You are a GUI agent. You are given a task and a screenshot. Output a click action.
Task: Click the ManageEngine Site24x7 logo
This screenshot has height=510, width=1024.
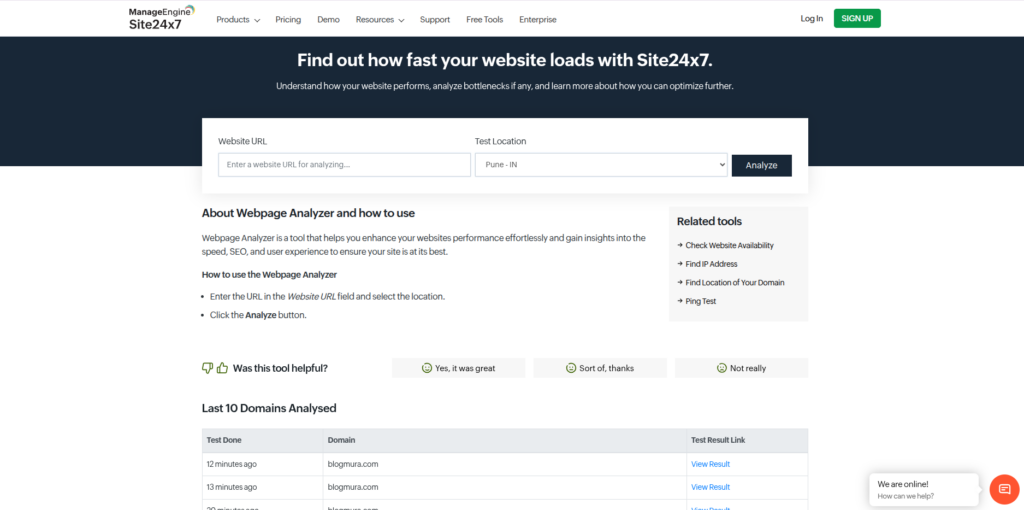pyautogui.click(x=161, y=19)
